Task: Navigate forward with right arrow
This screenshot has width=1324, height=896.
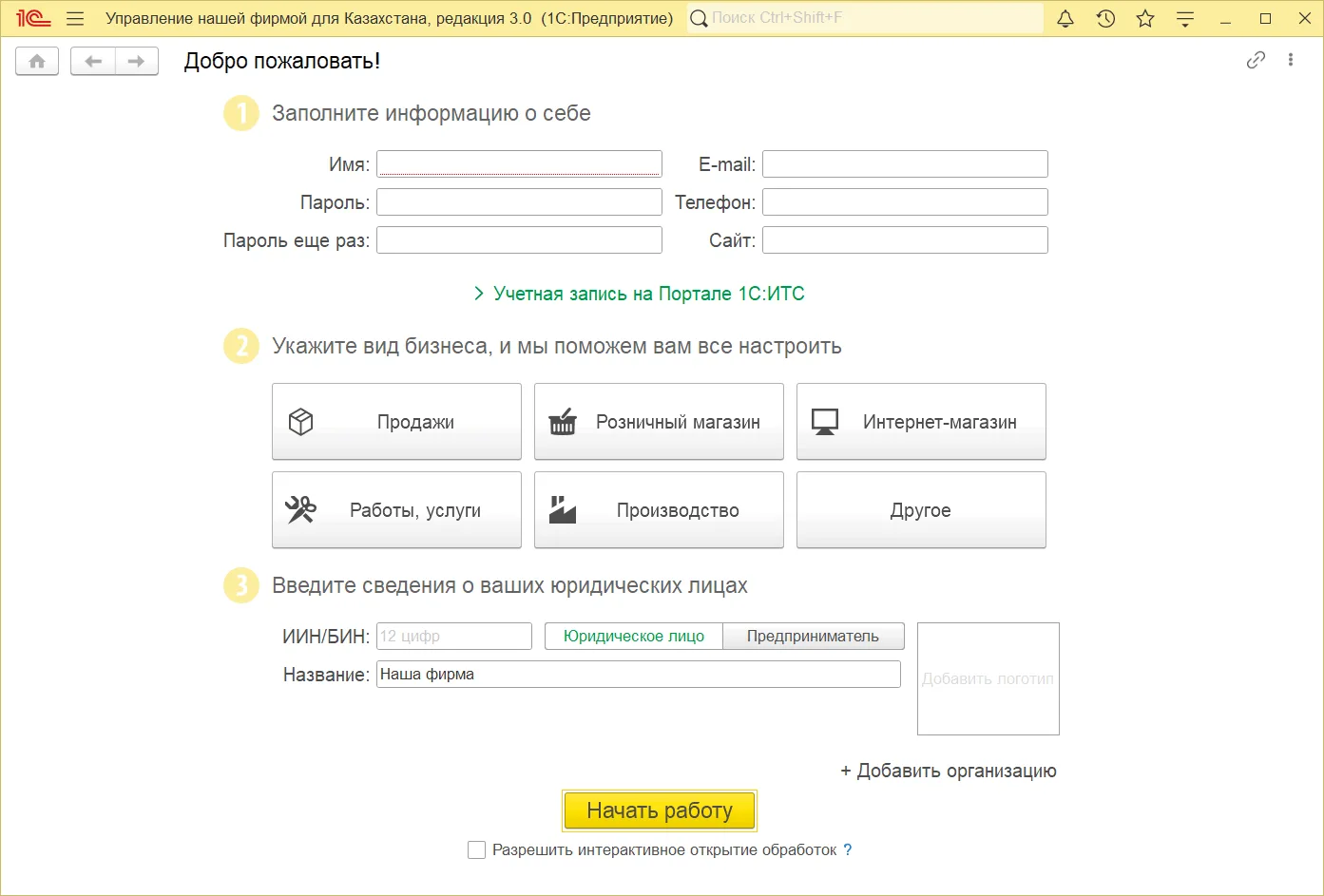Action: [x=137, y=61]
